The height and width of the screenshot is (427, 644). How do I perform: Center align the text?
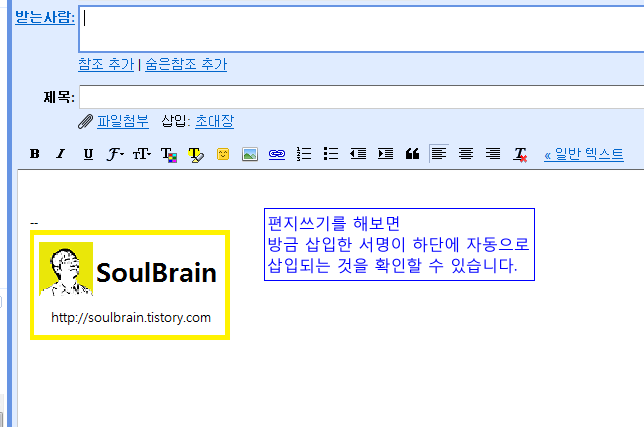click(x=466, y=154)
